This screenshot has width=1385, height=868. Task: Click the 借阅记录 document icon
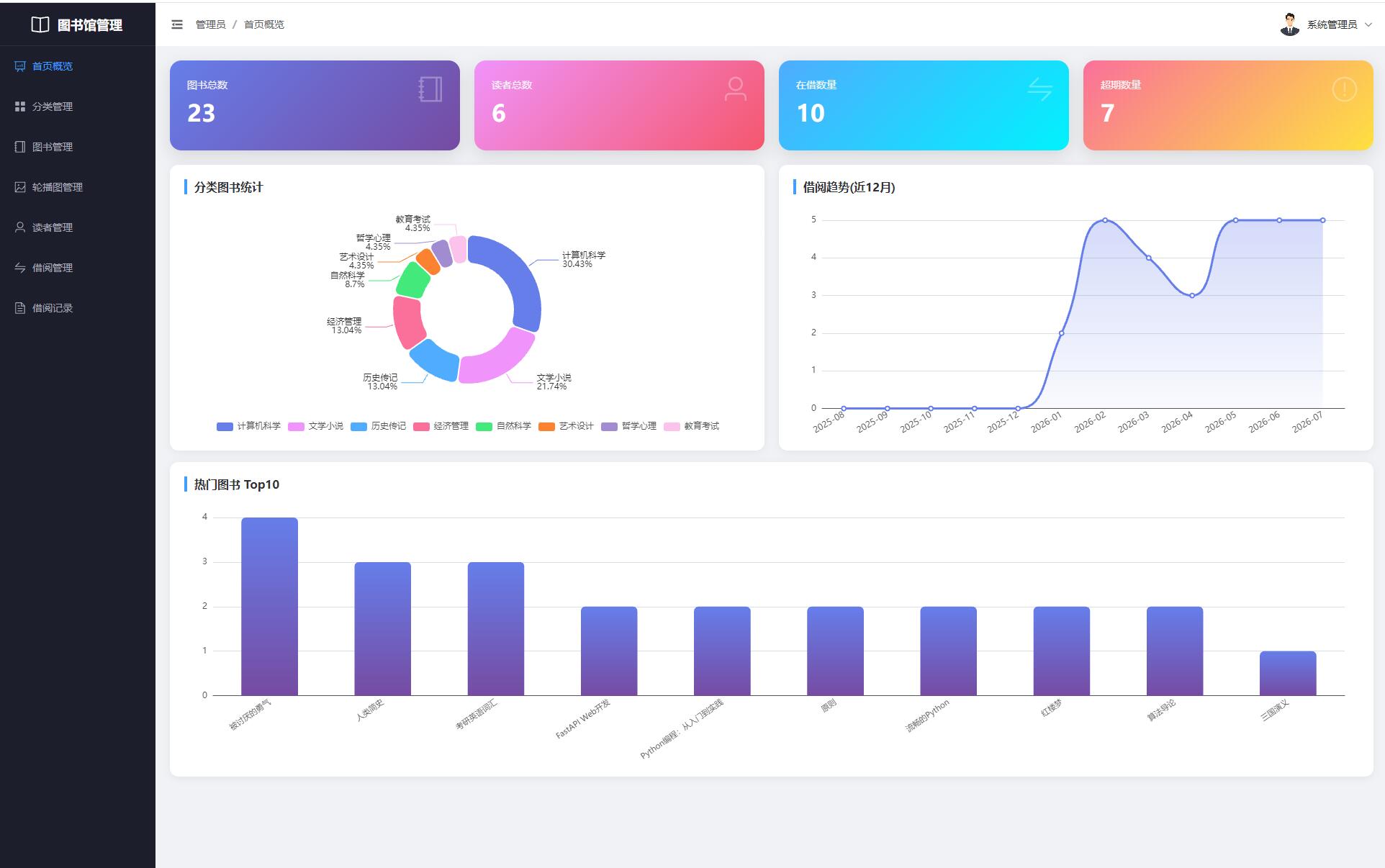coord(20,308)
